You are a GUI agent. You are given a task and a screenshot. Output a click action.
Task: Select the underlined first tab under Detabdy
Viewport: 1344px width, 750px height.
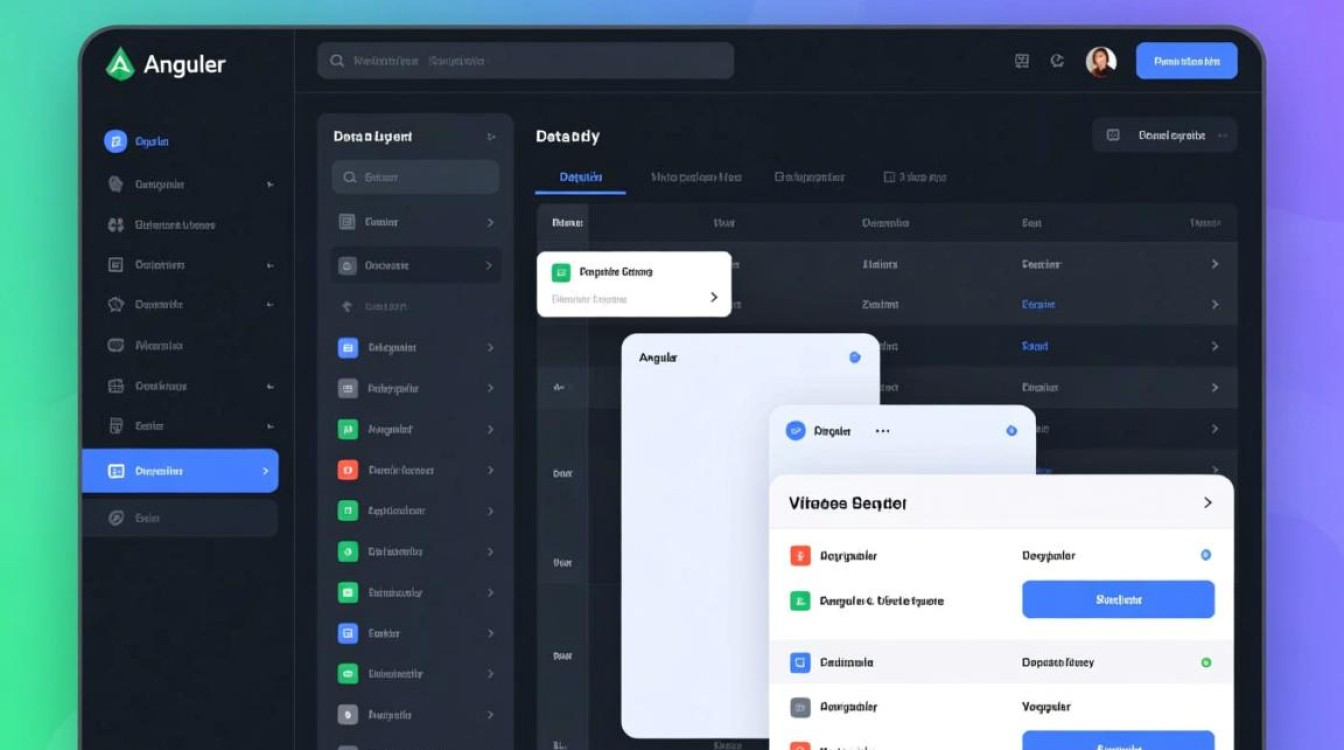point(580,177)
